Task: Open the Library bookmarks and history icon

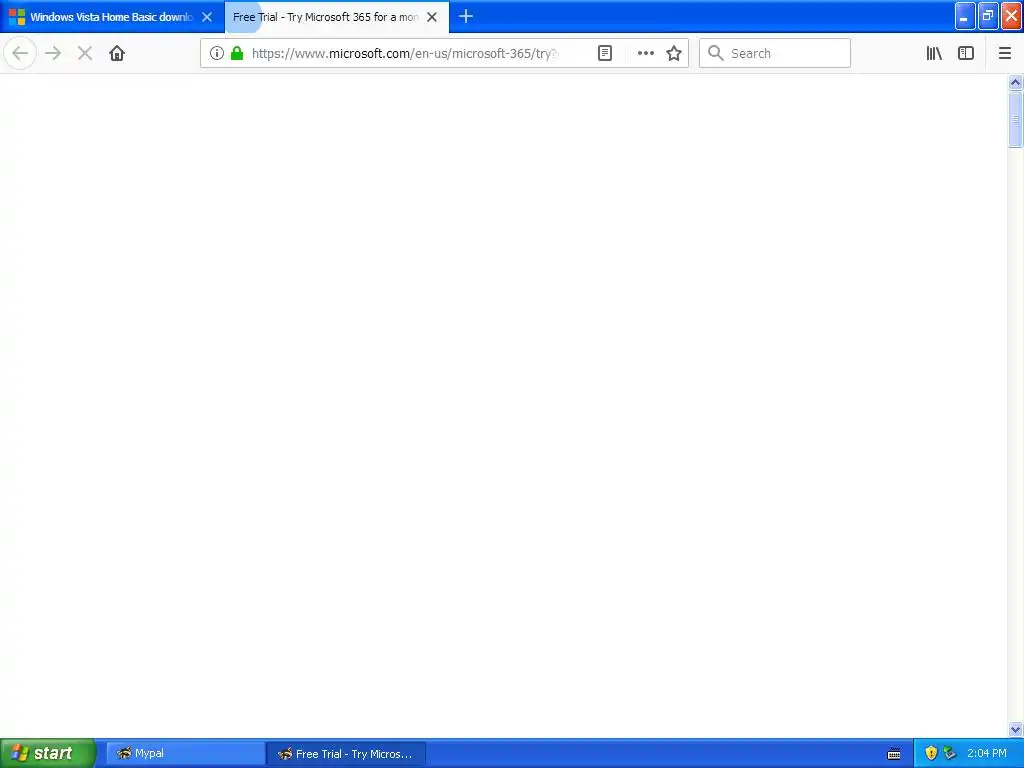Action: (x=934, y=53)
